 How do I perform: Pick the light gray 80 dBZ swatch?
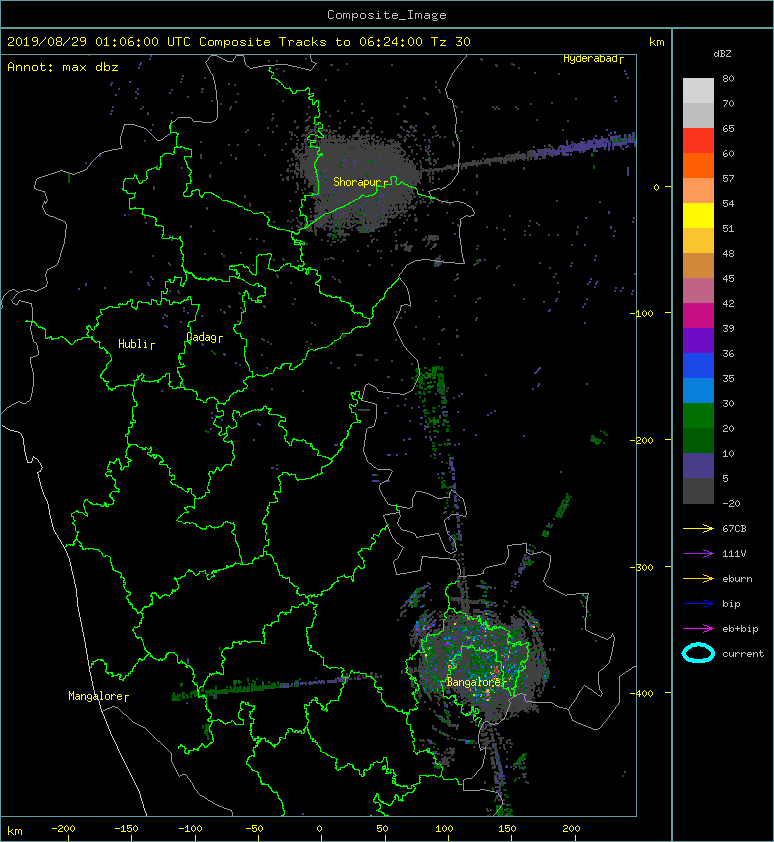698,90
